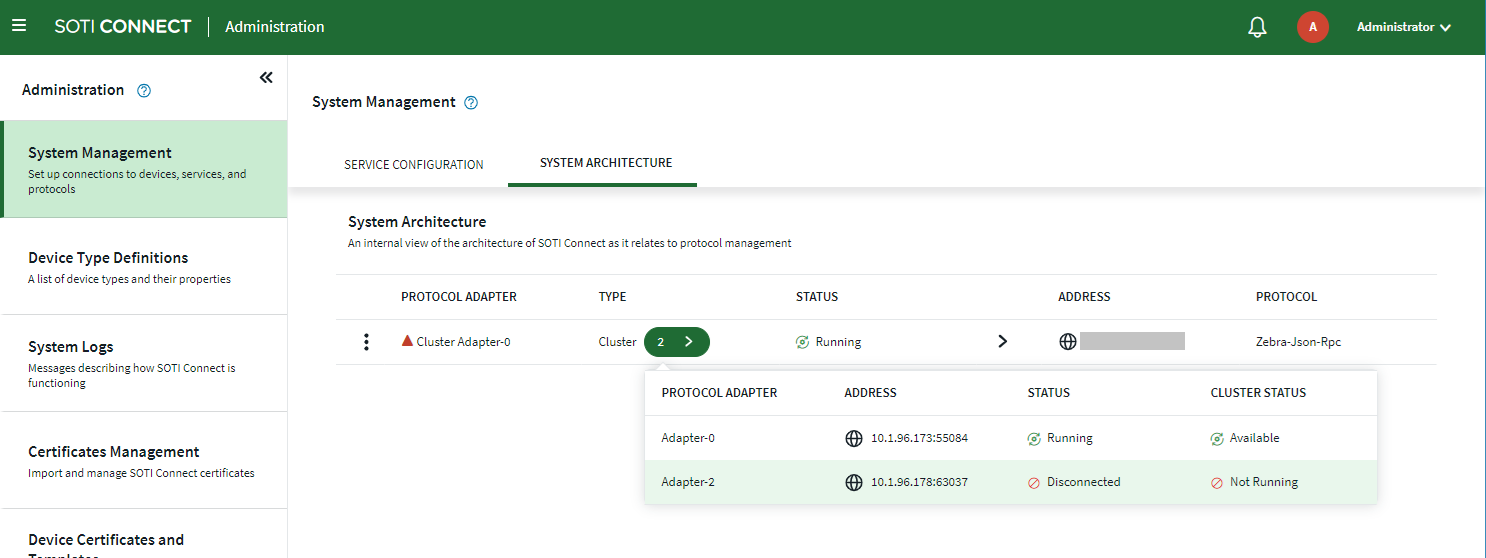Select the Adapter-2 row name

coord(688,482)
